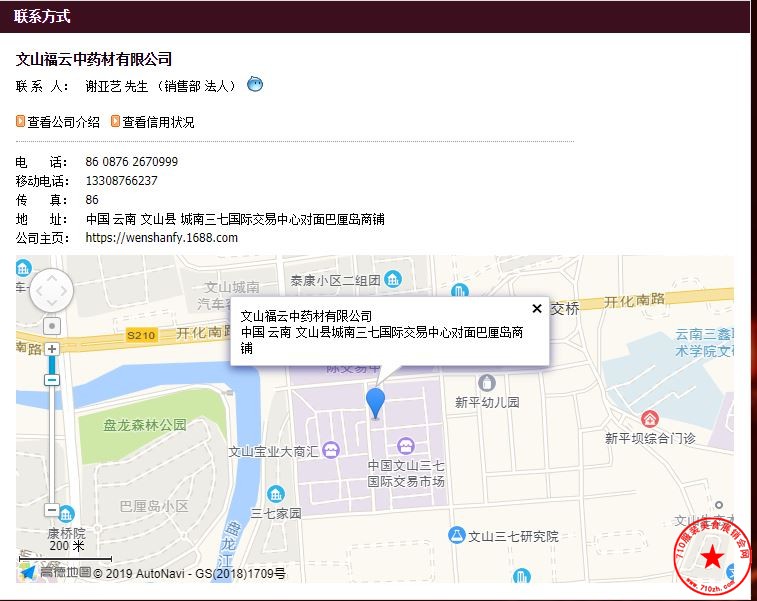Viewport: 757px width, 601px height.
Task: Click the zoom slider handle
Action: [x=52, y=380]
